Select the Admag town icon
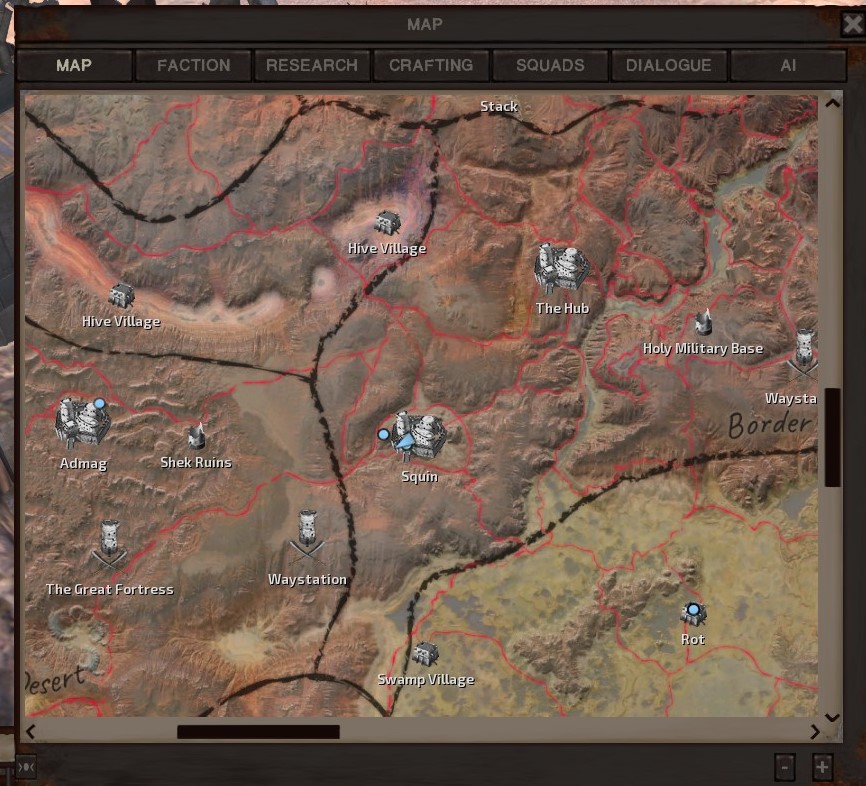Image resolution: width=866 pixels, height=786 pixels. click(83, 420)
